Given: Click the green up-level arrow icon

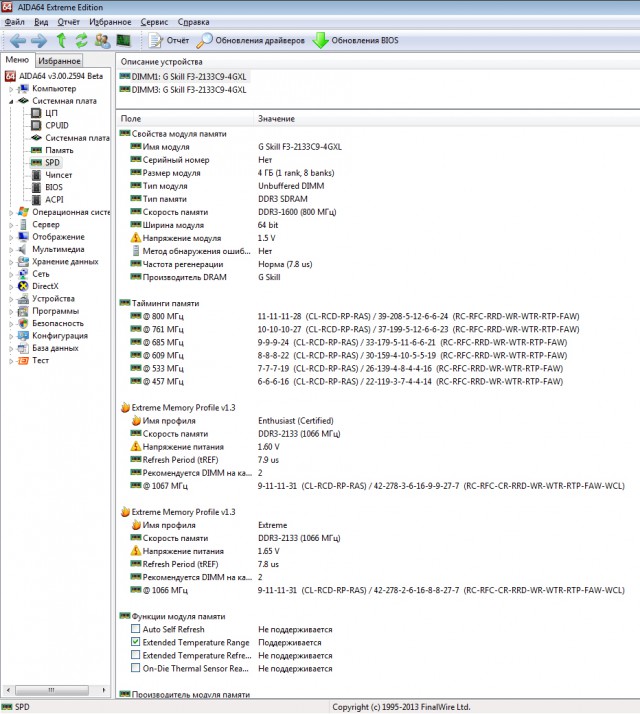Looking at the screenshot, I should [x=61, y=41].
